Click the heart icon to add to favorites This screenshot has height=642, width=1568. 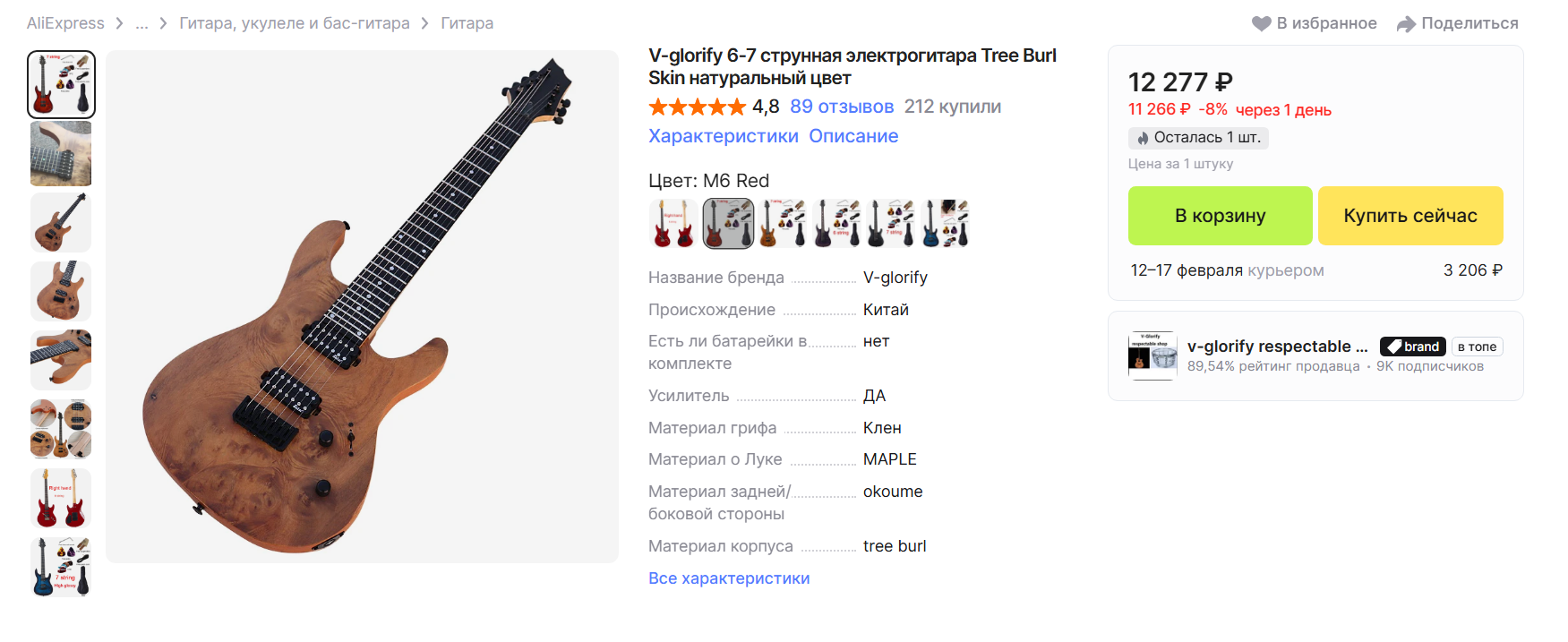(x=1261, y=23)
